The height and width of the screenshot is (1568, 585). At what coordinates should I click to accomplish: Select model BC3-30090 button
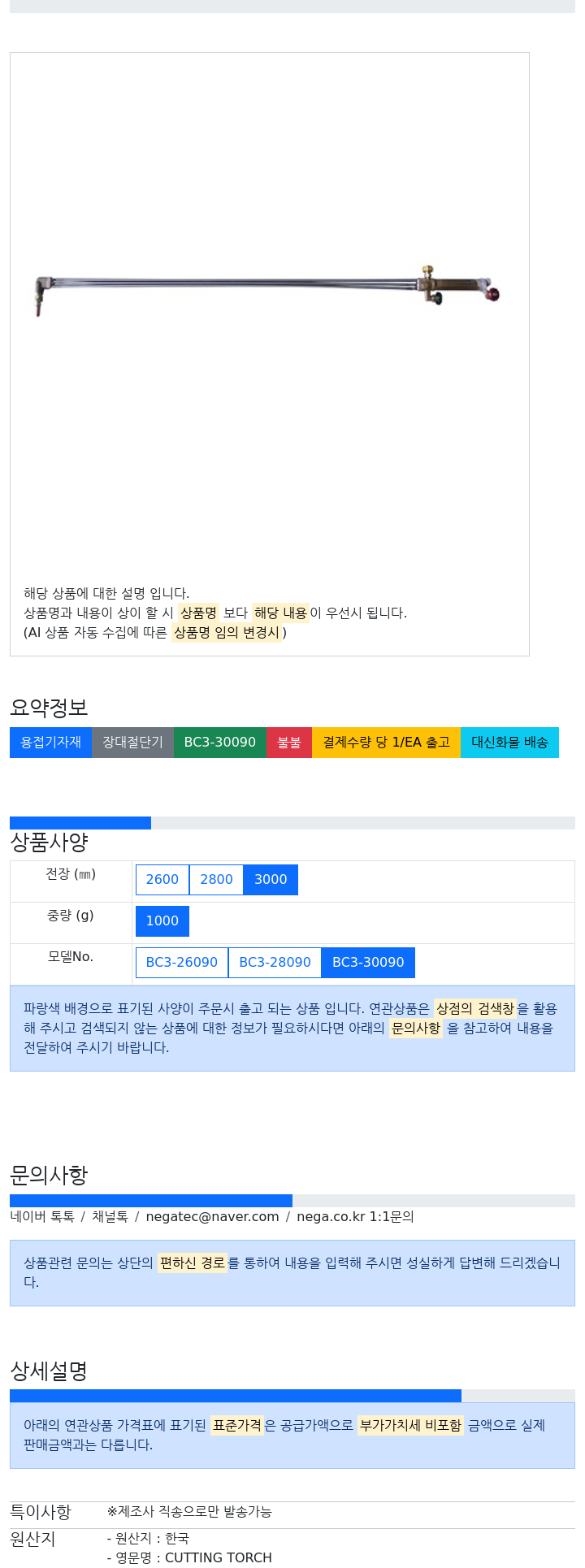click(x=368, y=962)
